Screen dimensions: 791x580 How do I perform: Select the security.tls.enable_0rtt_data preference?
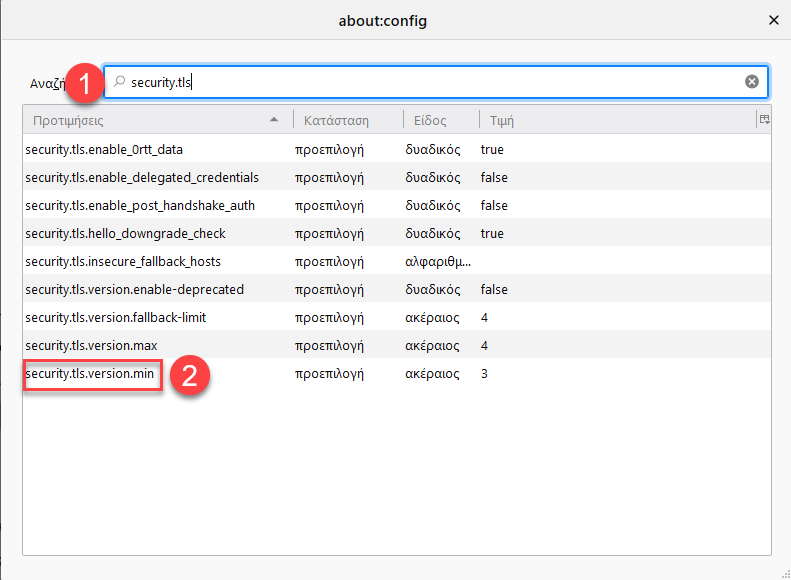click(x=104, y=150)
